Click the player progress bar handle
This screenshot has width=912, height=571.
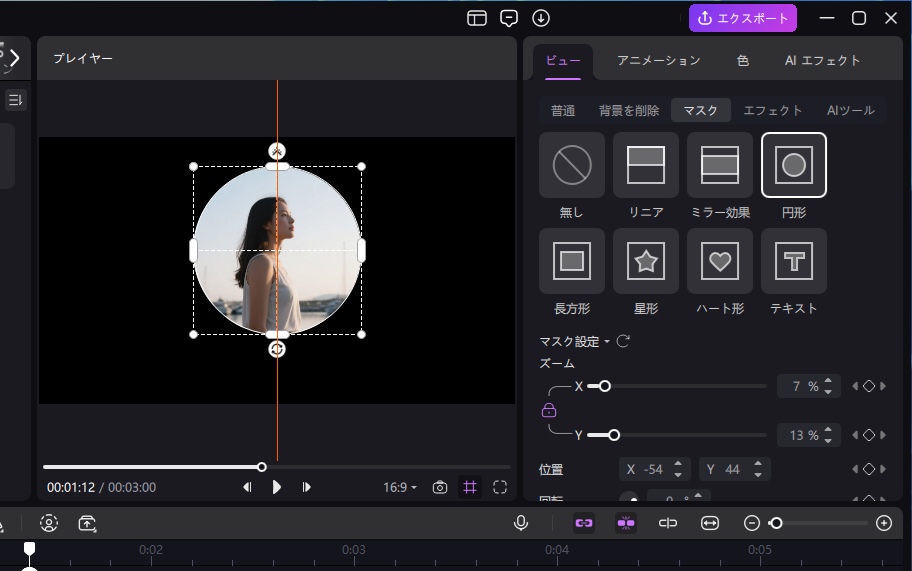pyautogui.click(x=262, y=467)
